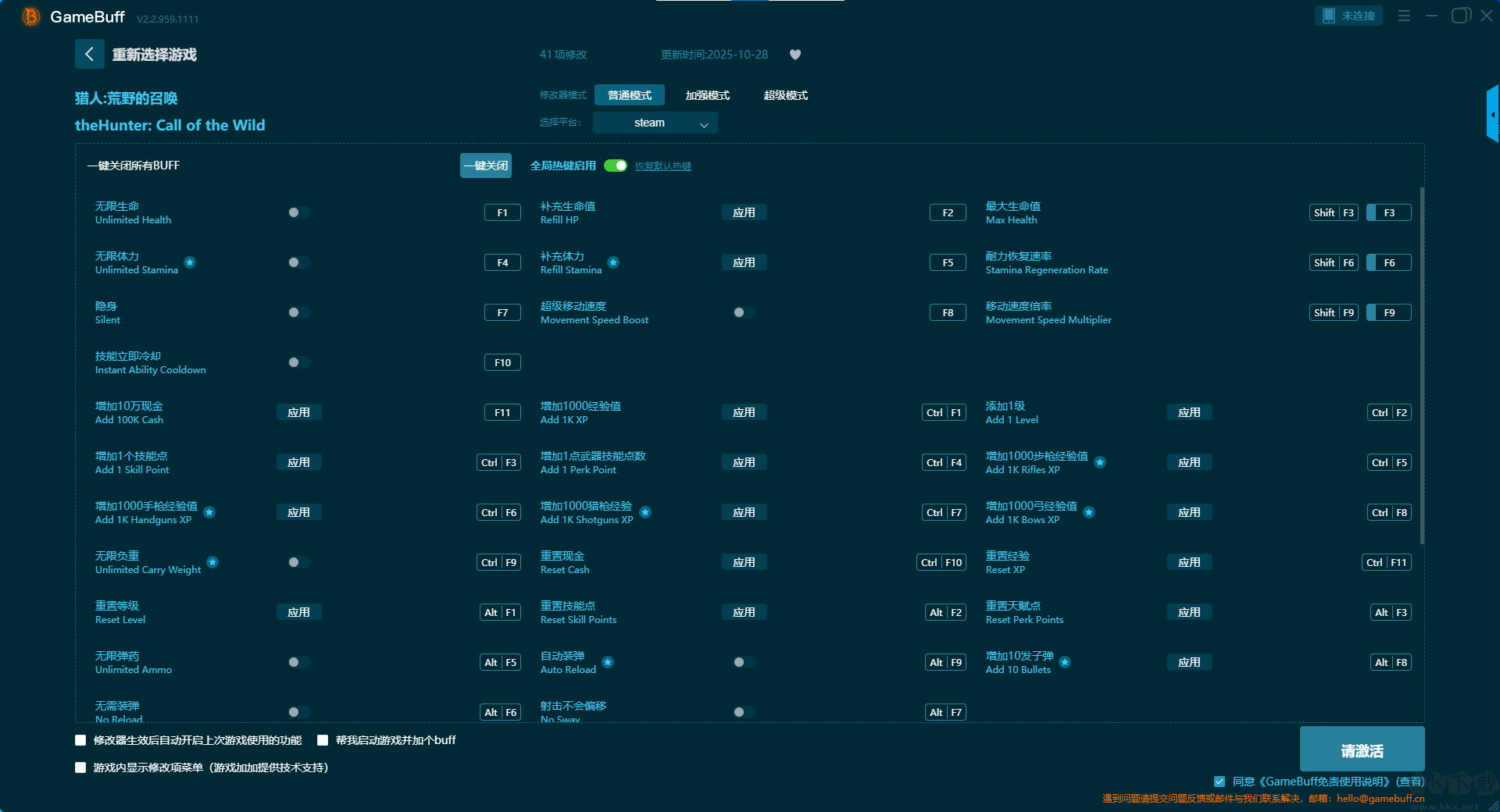The width and height of the screenshot is (1500, 812).
Task: Click the star badge beside Add 1K Shotguns XP
Action: click(x=645, y=512)
